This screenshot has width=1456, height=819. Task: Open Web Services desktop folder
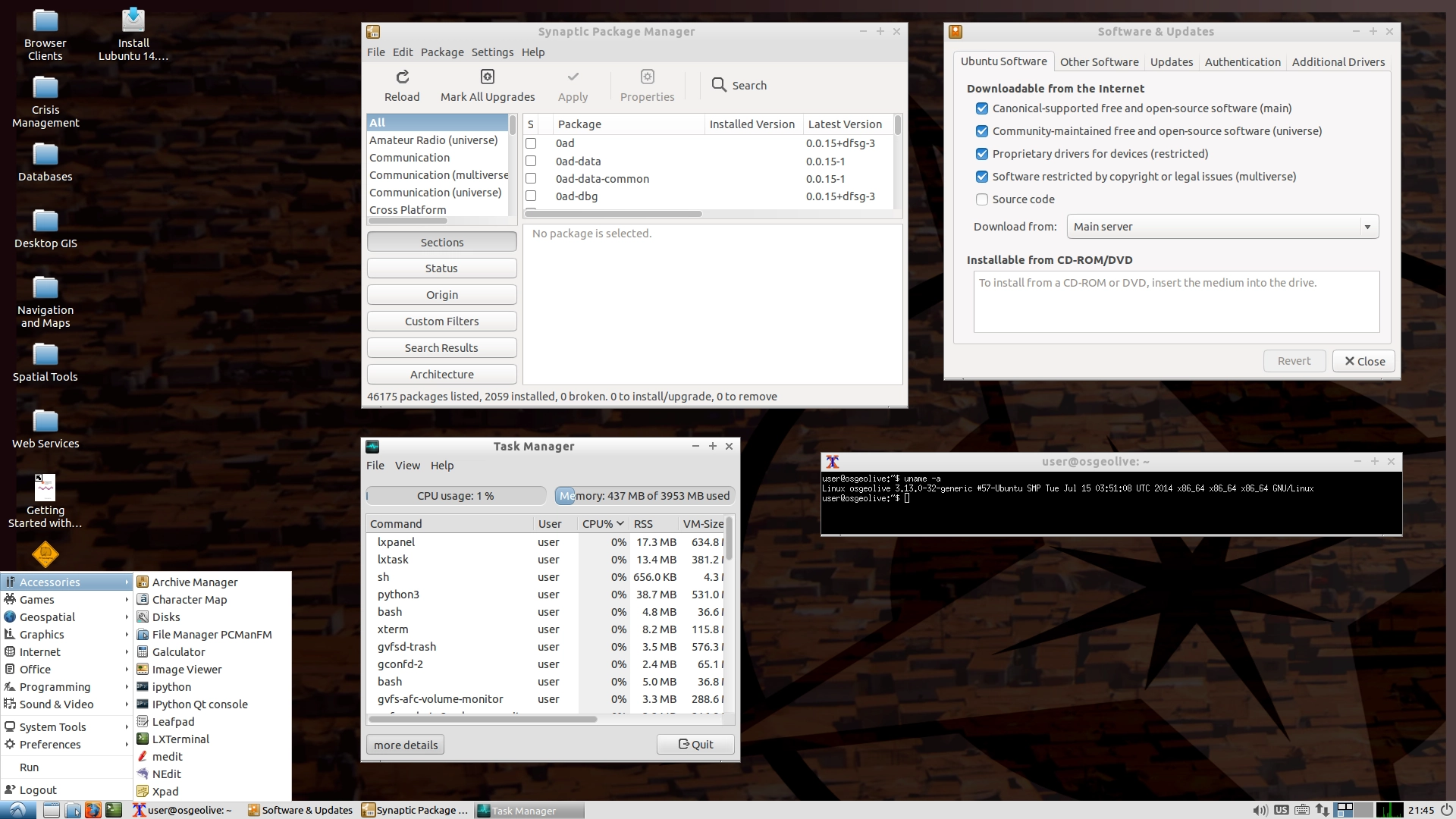coord(45,429)
